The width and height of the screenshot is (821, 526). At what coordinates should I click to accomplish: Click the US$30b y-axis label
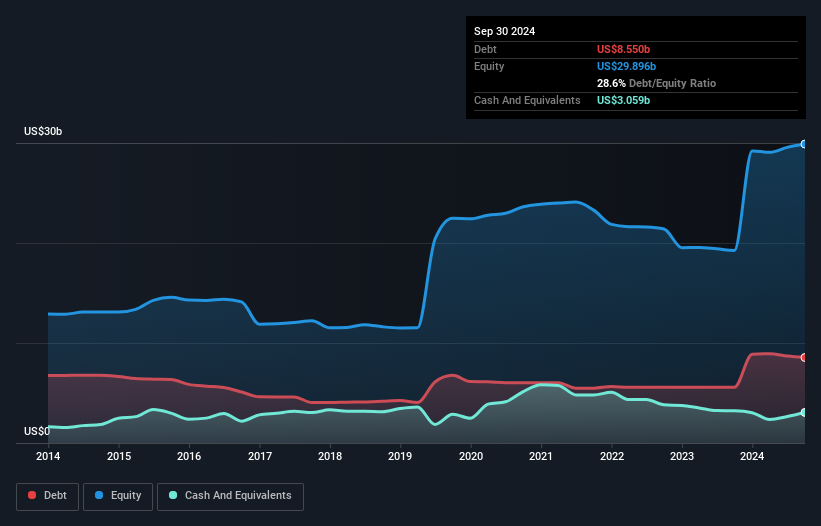point(43,131)
